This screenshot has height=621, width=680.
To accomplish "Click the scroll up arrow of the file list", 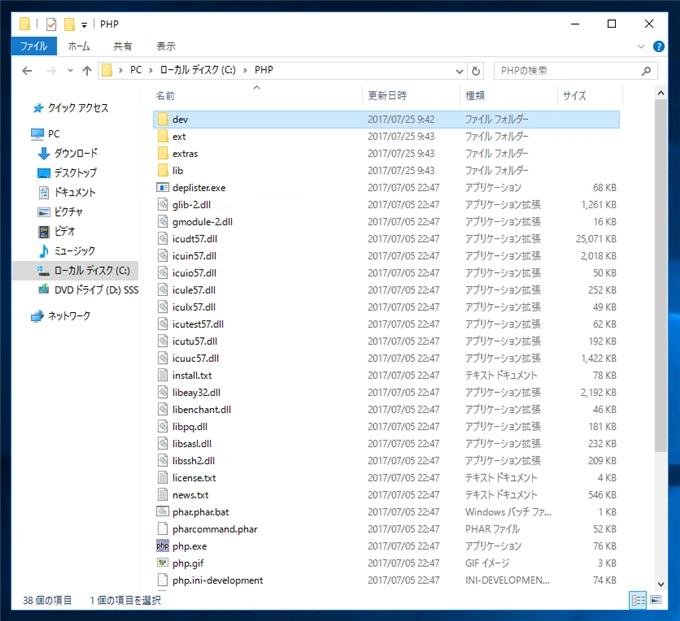I will coord(660,93).
